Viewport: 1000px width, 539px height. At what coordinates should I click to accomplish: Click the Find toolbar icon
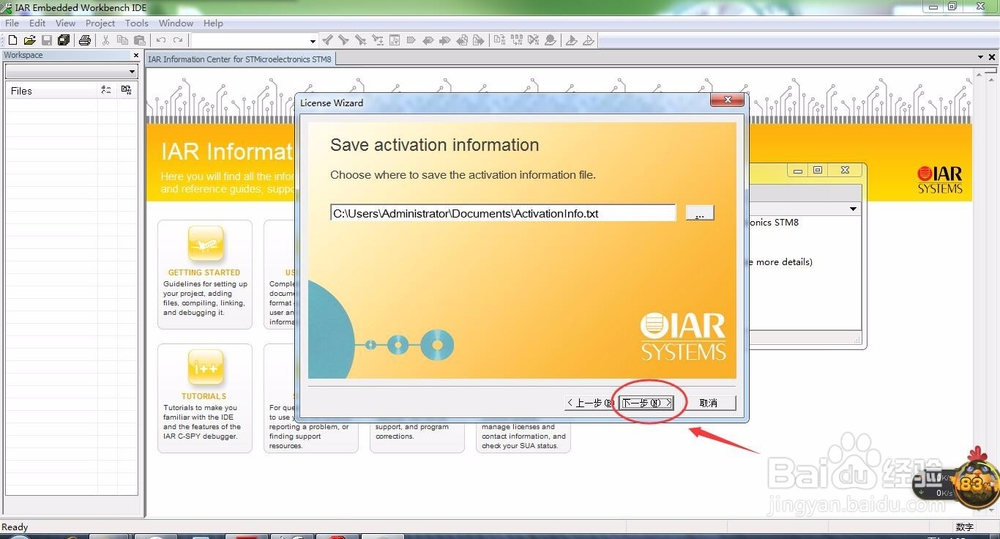coord(361,40)
